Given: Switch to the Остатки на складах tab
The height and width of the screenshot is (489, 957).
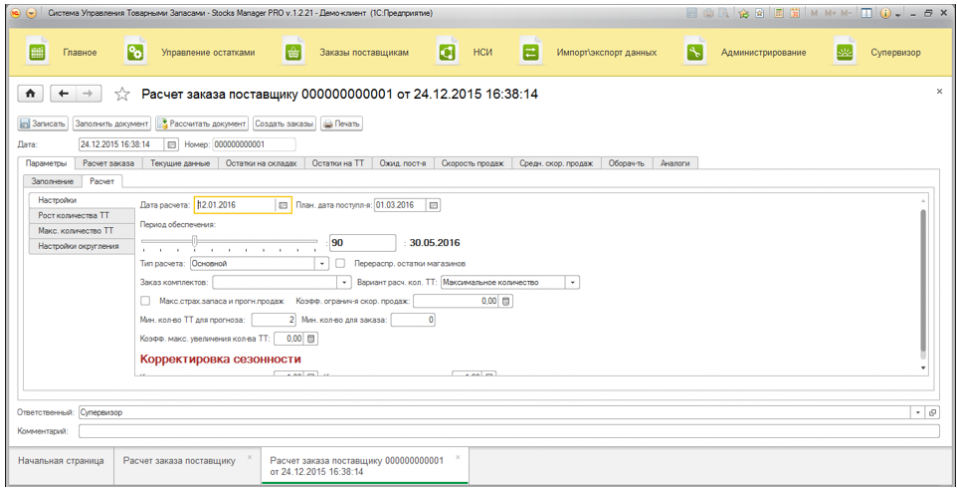Looking at the screenshot, I should coord(261,163).
